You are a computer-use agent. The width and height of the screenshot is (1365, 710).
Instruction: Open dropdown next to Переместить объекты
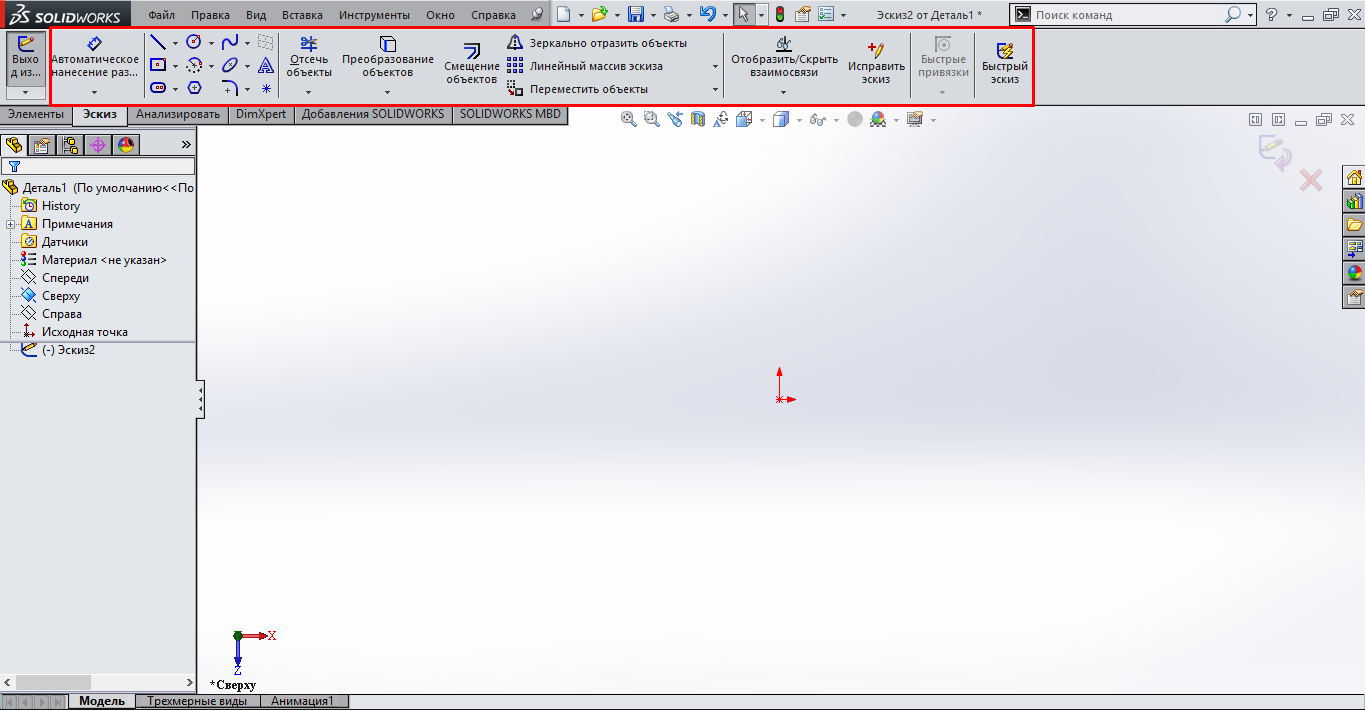coord(715,89)
